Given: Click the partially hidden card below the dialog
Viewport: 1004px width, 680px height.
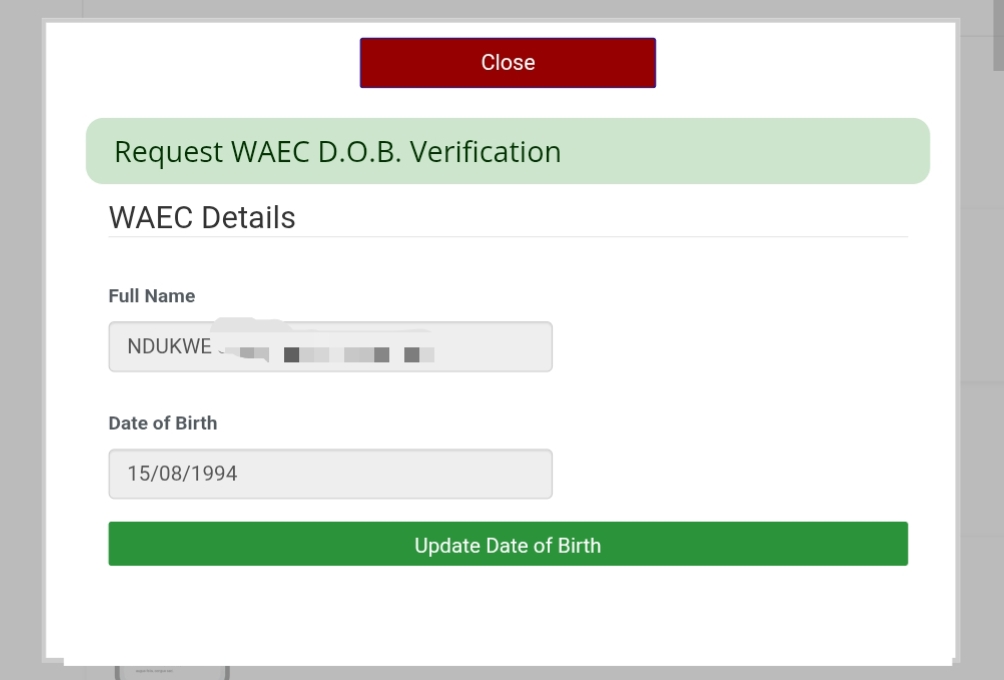Looking at the screenshot, I should click(172, 671).
